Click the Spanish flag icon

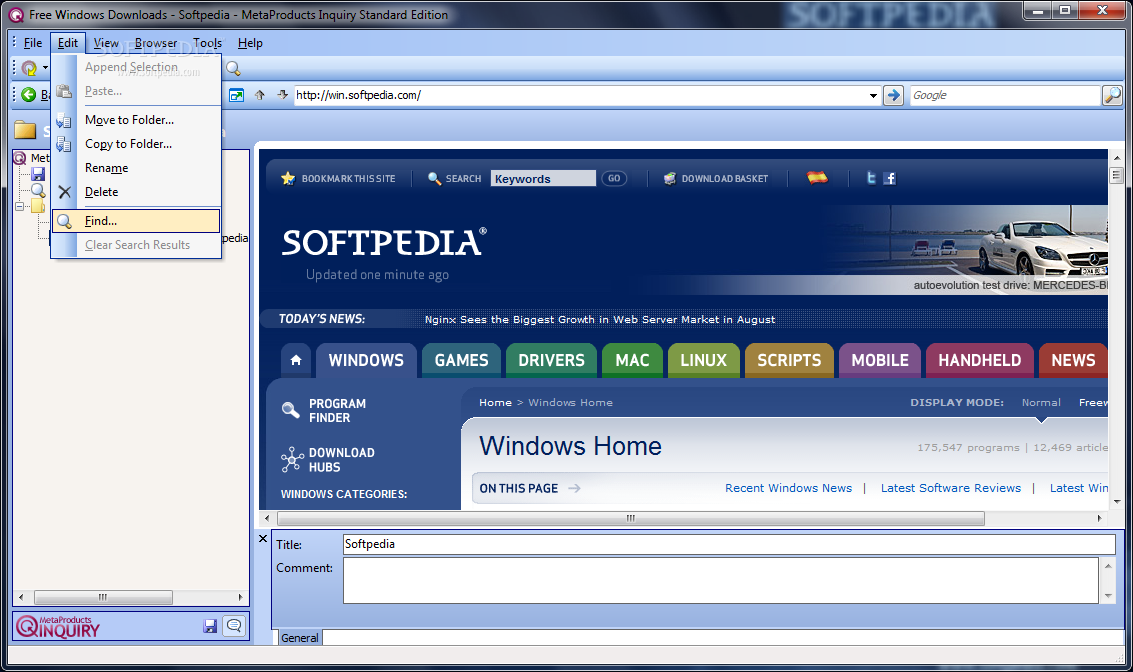coord(817,178)
